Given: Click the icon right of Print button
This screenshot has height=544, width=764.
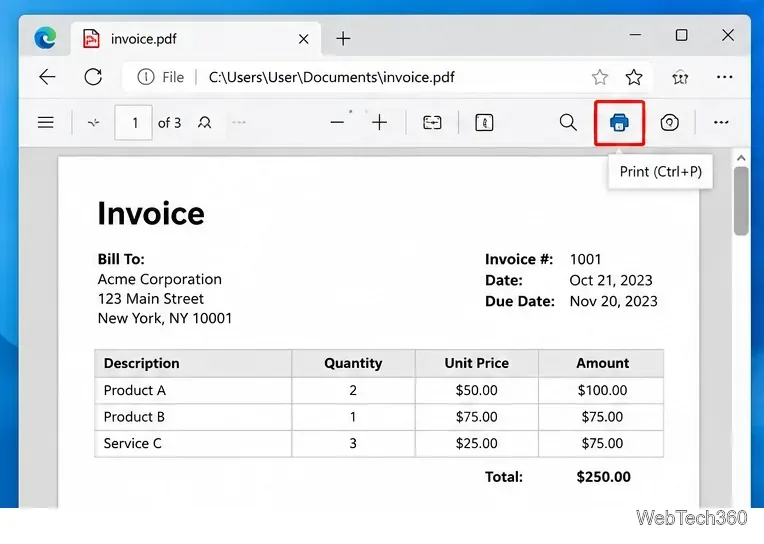Looking at the screenshot, I should tap(669, 122).
